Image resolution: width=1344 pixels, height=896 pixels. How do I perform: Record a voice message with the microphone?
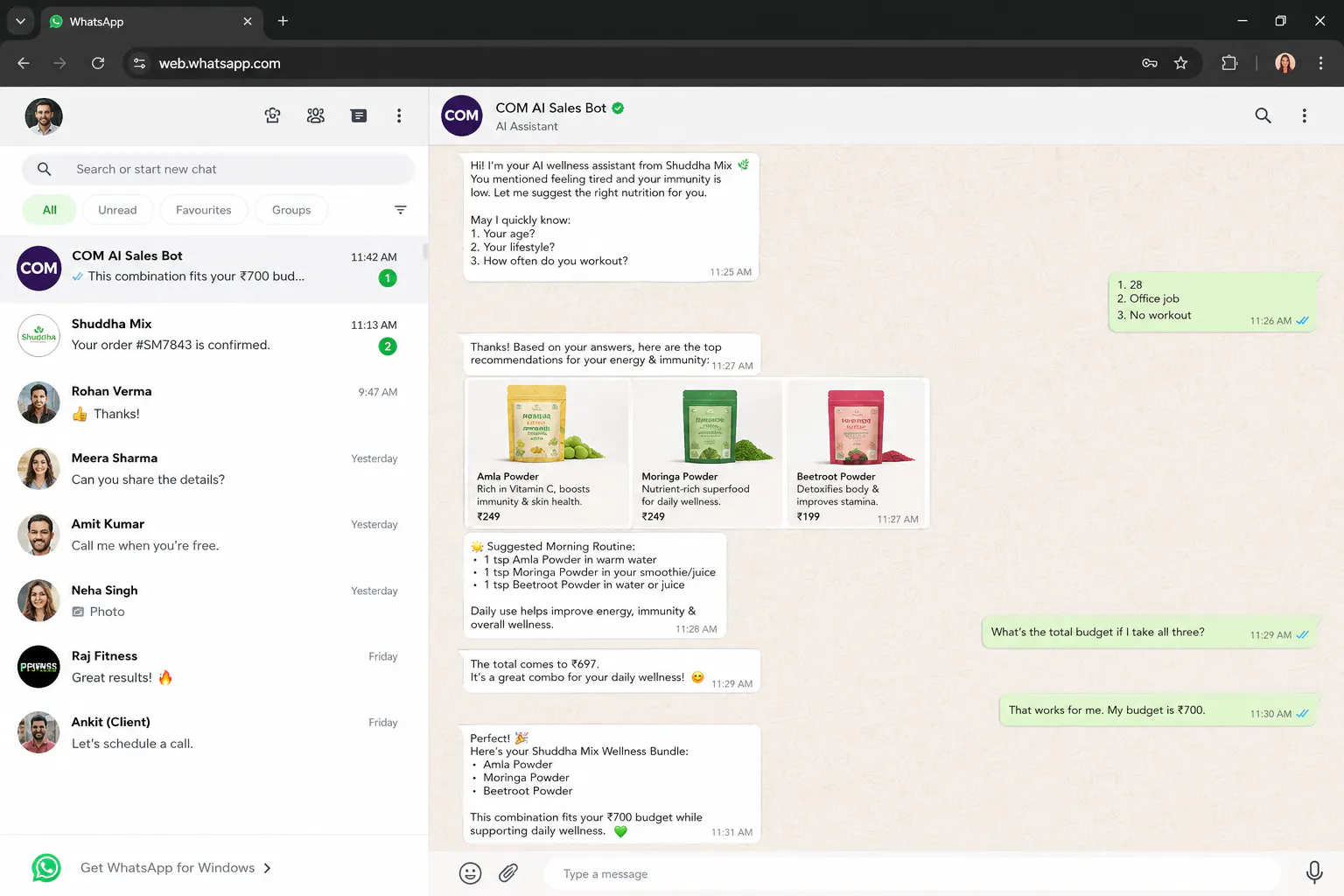pyautogui.click(x=1314, y=872)
